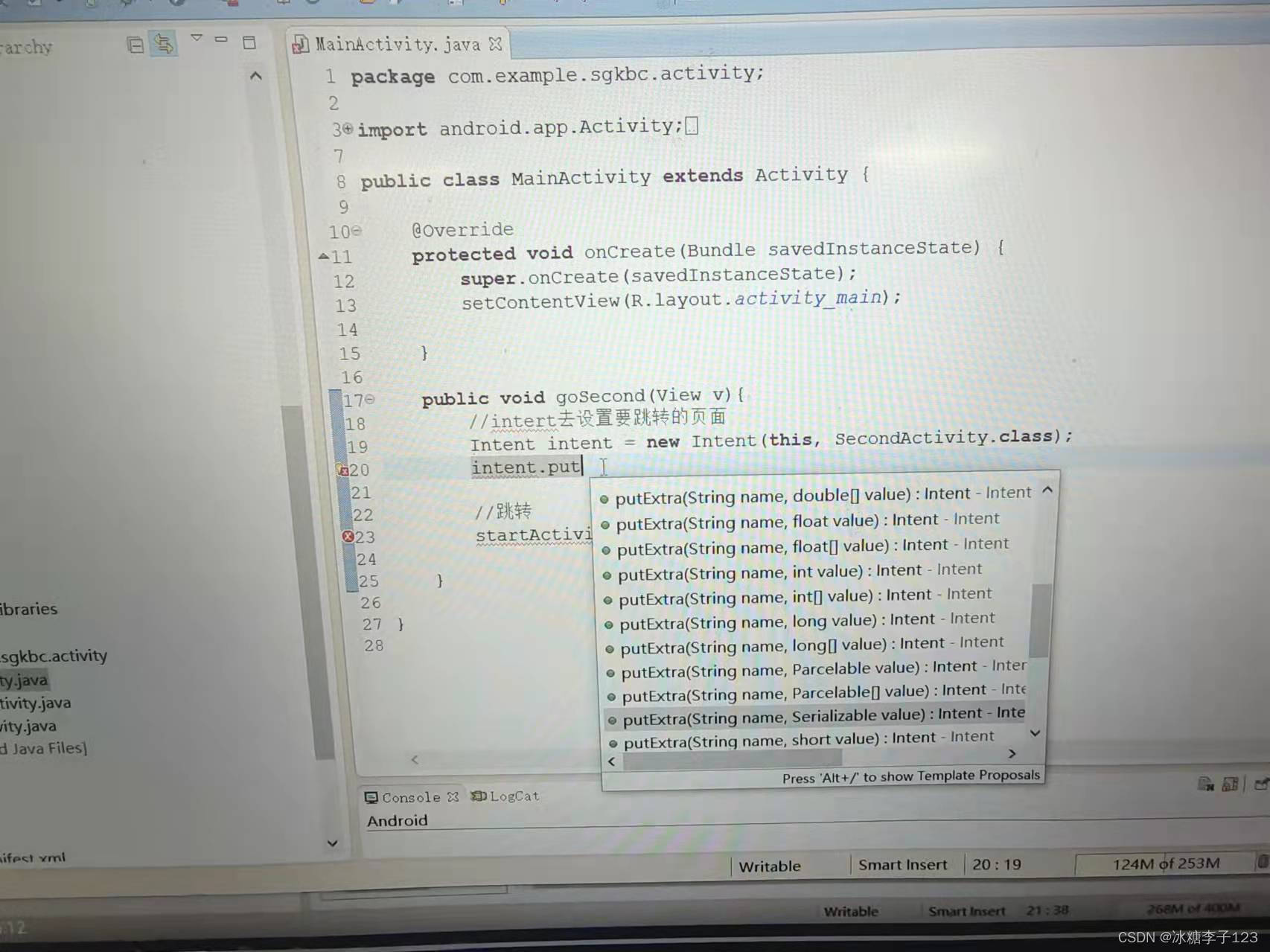Viewport: 1270px width, 952px height.
Task: Click scroll-left arrow in proposals popup
Action: pyautogui.click(x=612, y=761)
